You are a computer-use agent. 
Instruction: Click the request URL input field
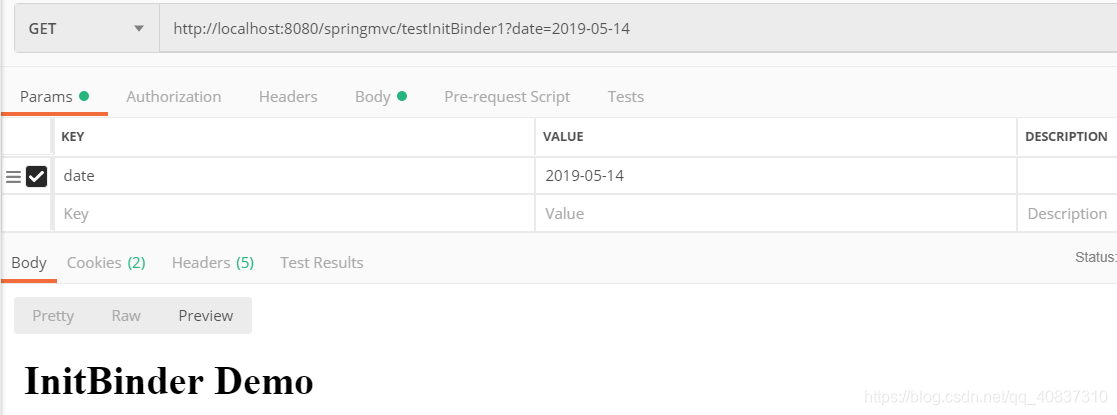(x=638, y=28)
